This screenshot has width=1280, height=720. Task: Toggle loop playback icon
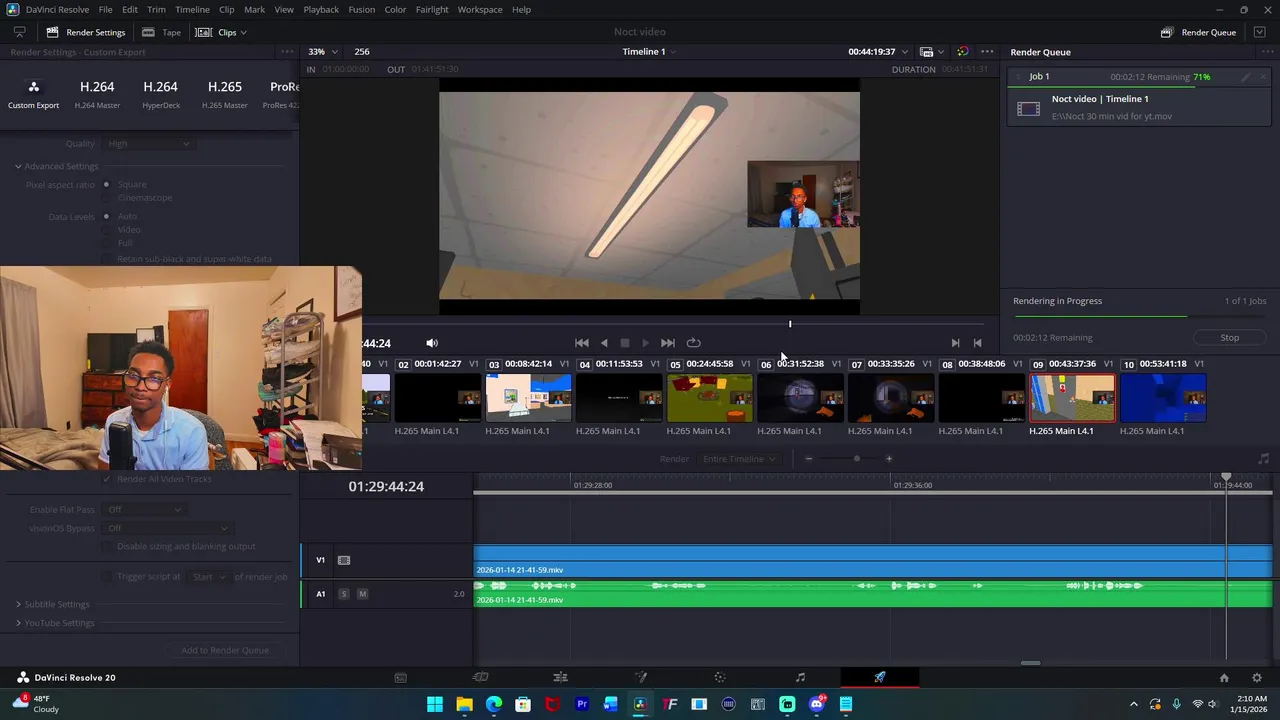coord(693,343)
